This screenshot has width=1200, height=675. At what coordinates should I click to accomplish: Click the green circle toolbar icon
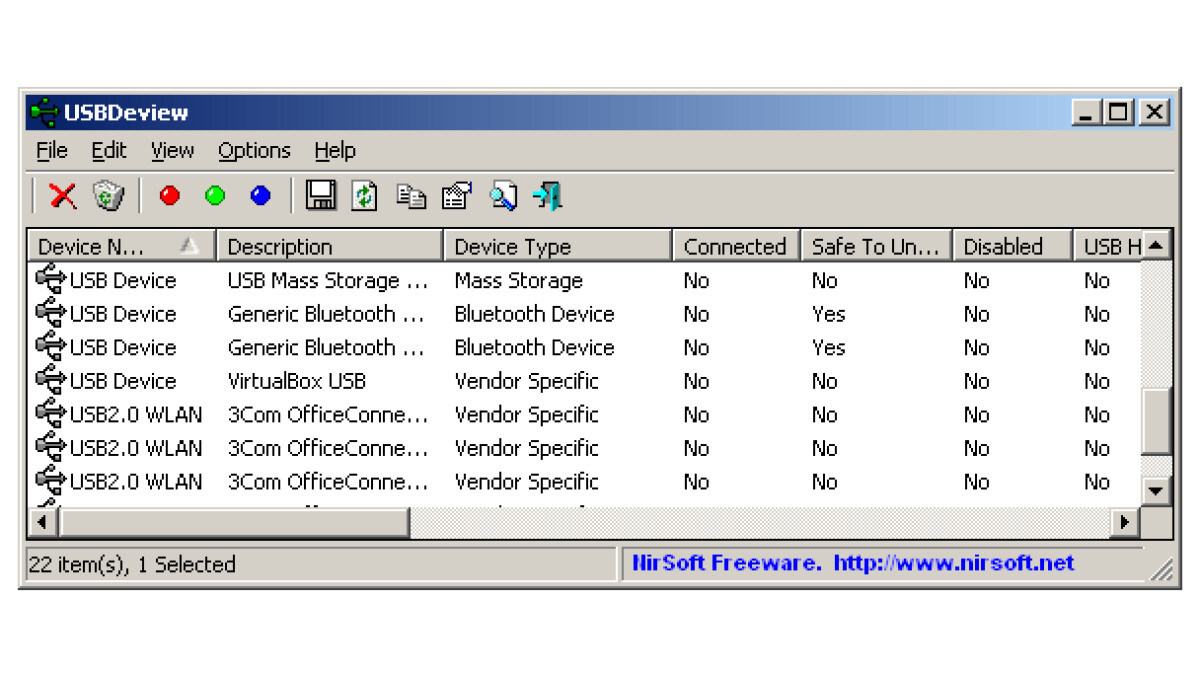tap(215, 196)
